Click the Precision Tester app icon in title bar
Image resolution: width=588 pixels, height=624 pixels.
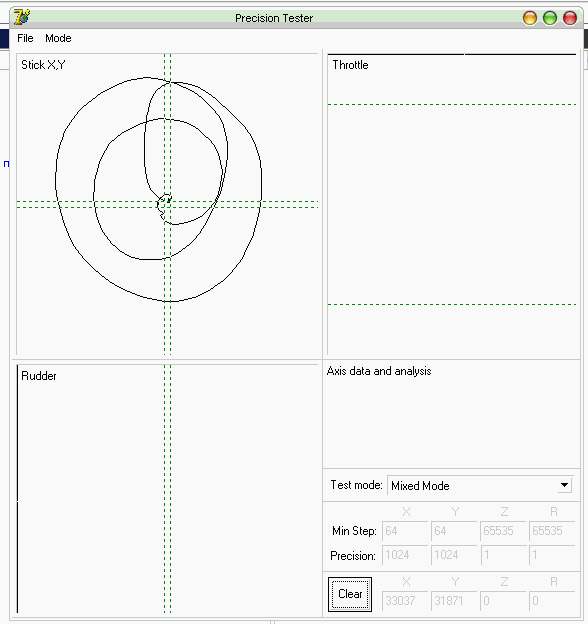point(21,17)
